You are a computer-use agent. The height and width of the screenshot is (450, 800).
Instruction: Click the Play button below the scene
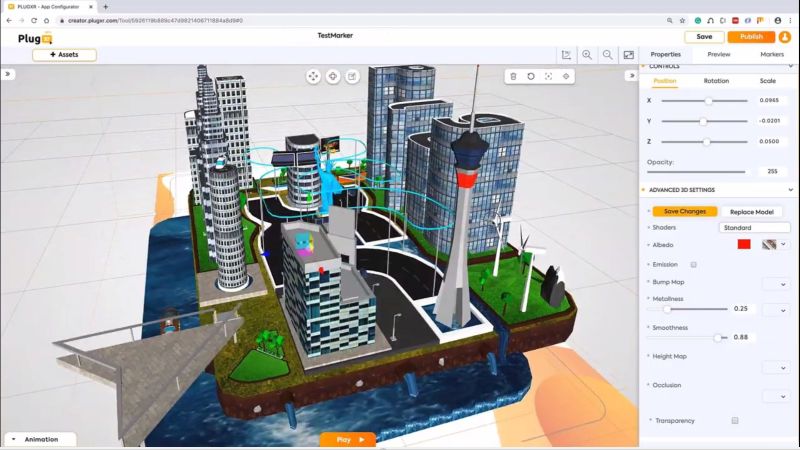click(349, 439)
